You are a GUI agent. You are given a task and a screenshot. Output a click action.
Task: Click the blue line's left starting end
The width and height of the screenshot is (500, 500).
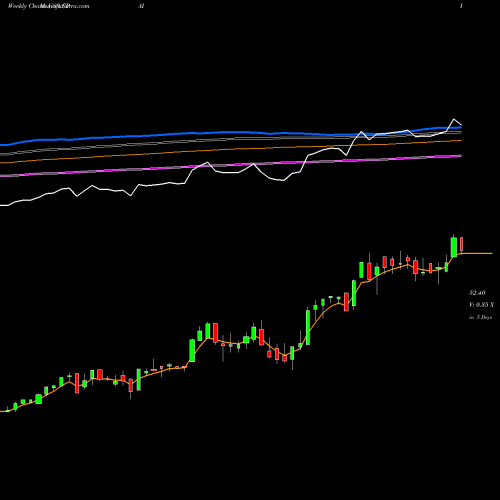coord(3,145)
